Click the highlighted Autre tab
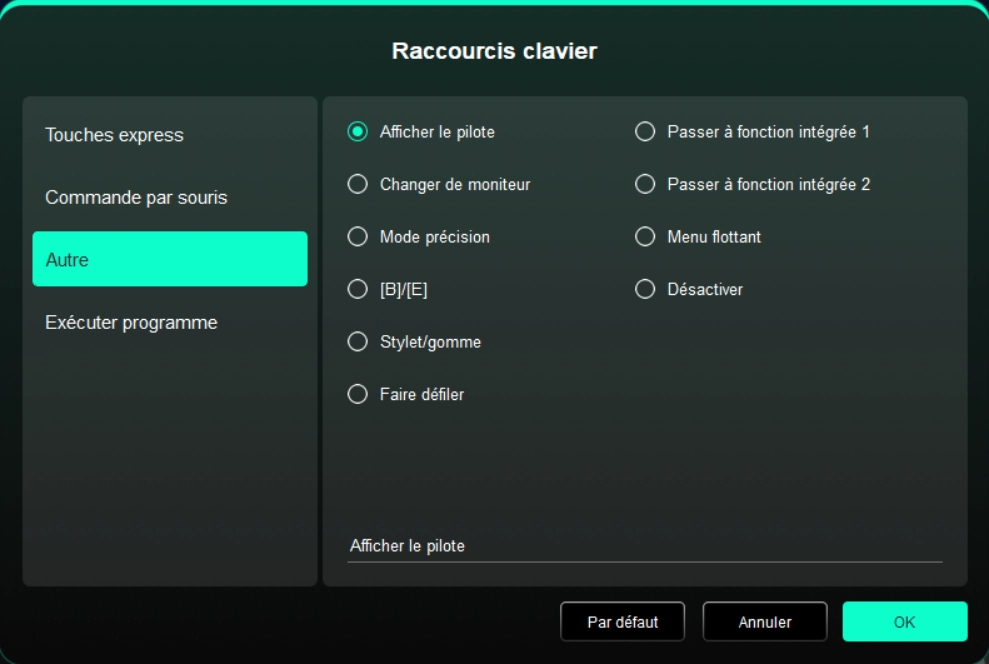The width and height of the screenshot is (989, 664). [x=169, y=260]
